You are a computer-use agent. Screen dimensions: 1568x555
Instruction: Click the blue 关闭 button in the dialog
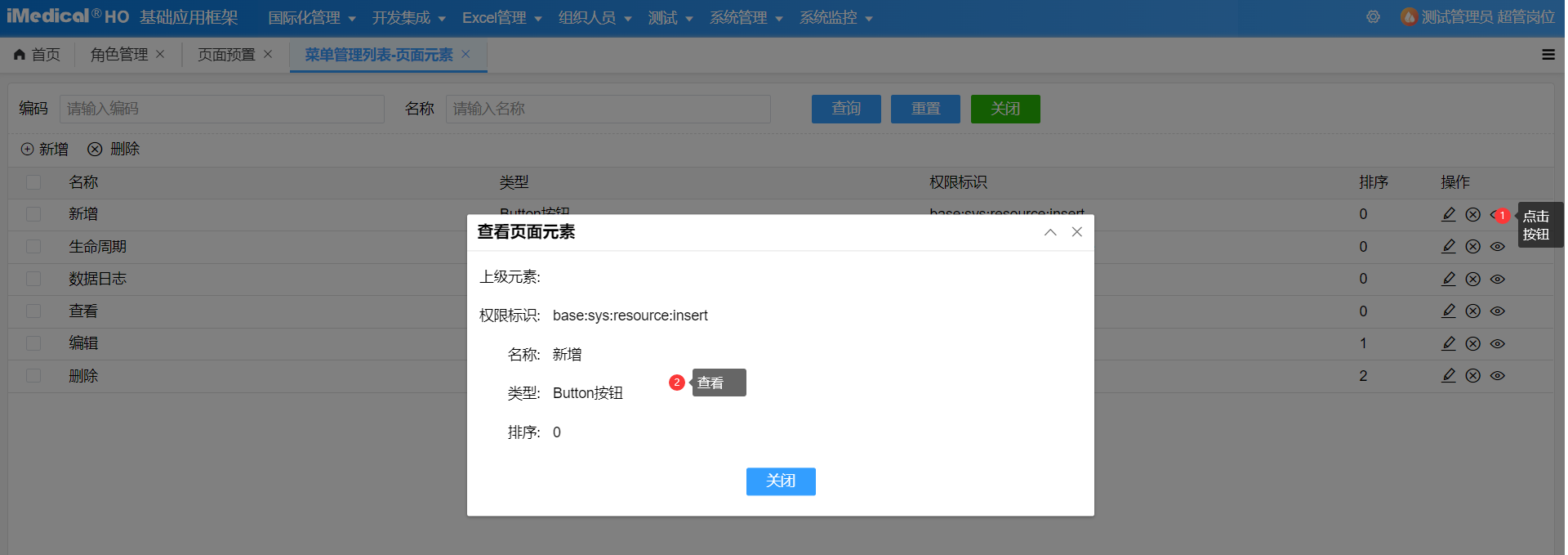[x=781, y=481]
